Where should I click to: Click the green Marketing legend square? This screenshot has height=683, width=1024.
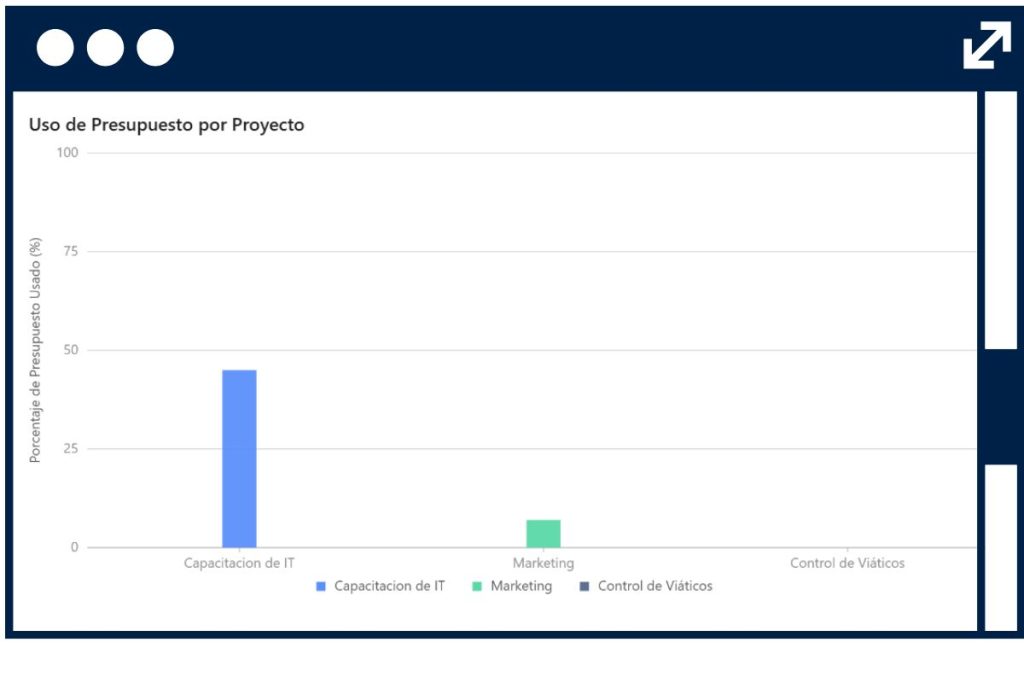[477, 587]
